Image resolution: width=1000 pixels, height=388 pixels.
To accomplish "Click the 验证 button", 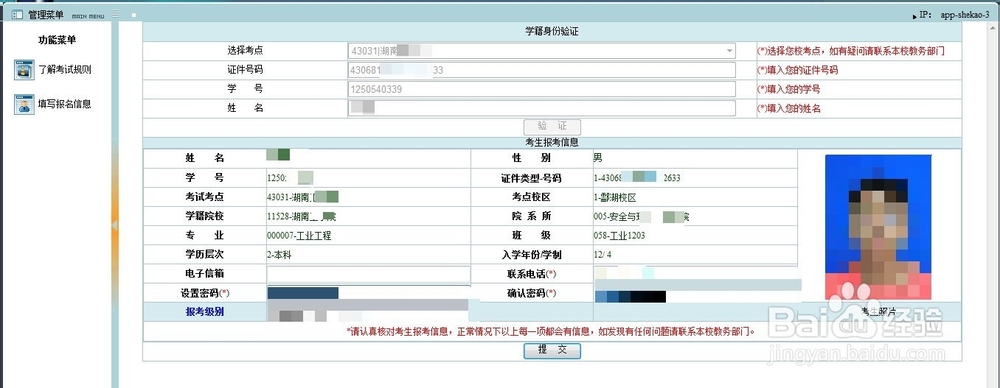I will [x=552, y=126].
